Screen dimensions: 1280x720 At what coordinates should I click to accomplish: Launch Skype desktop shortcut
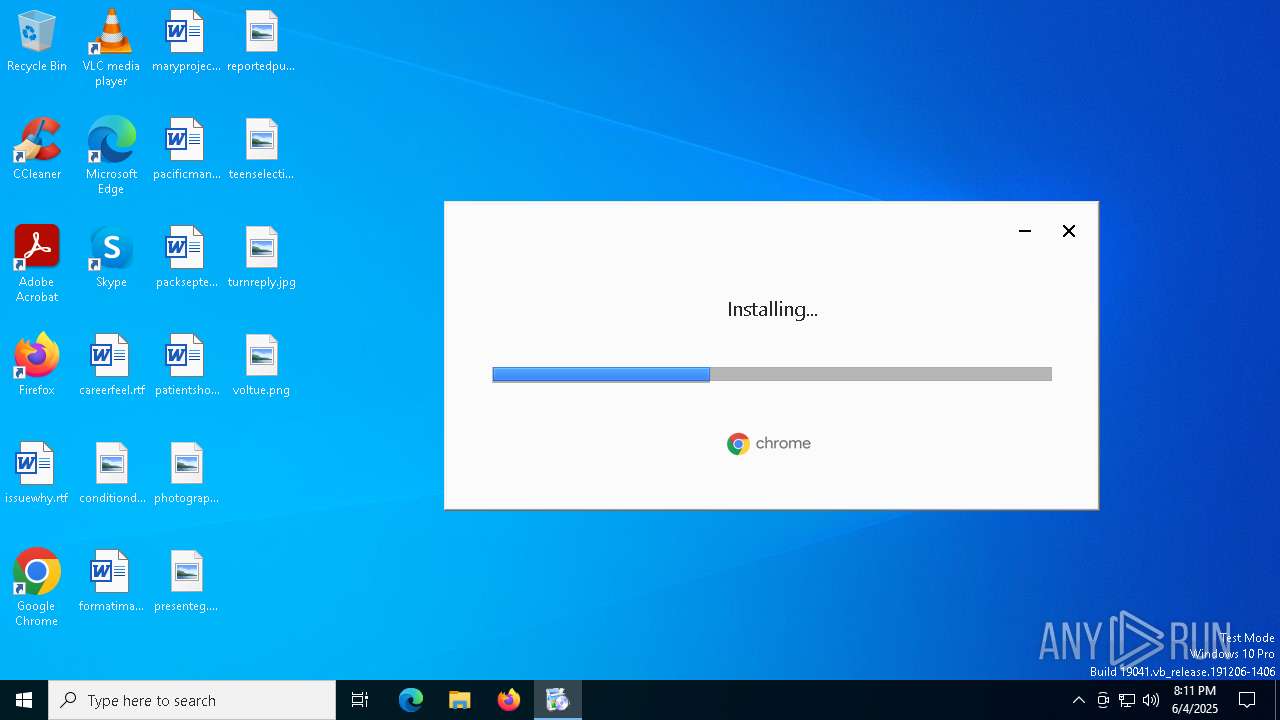point(111,258)
